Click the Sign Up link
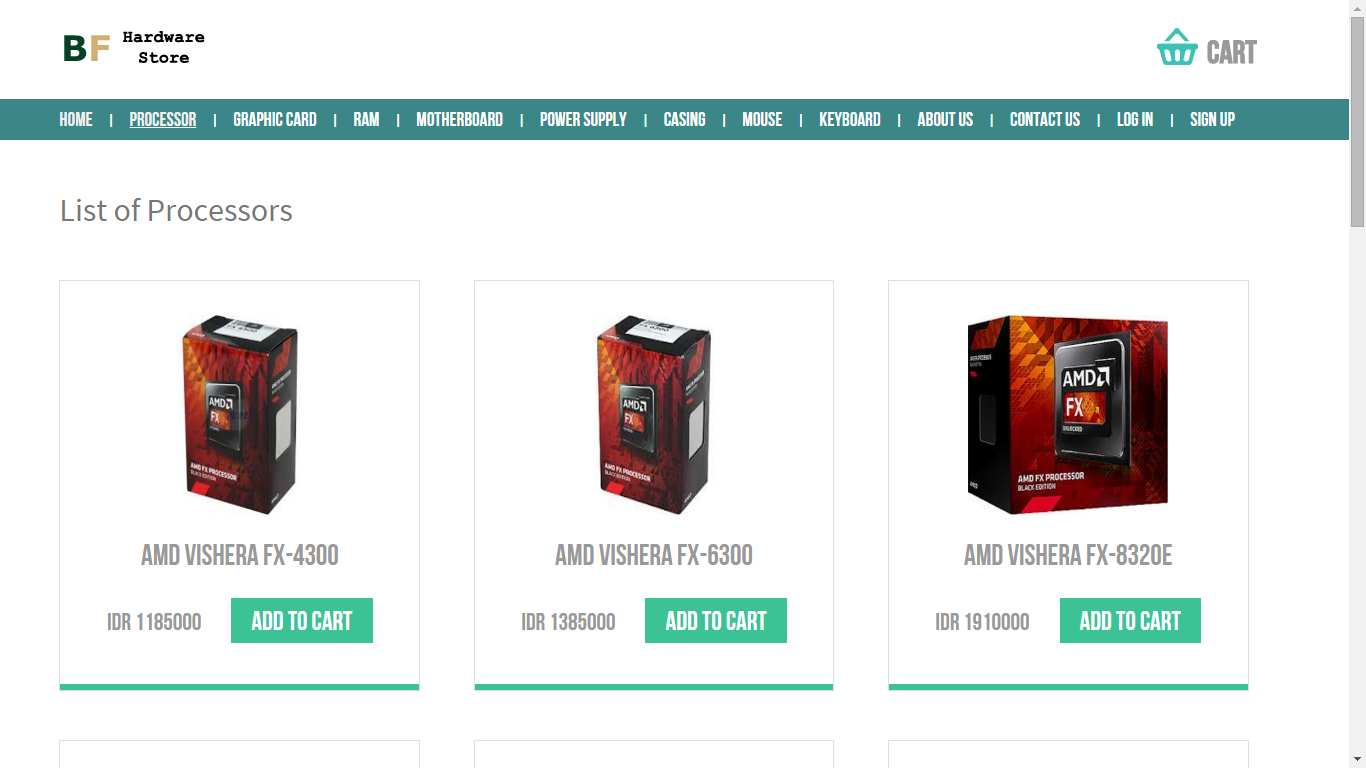Image resolution: width=1366 pixels, height=768 pixels. coord(1212,120)
